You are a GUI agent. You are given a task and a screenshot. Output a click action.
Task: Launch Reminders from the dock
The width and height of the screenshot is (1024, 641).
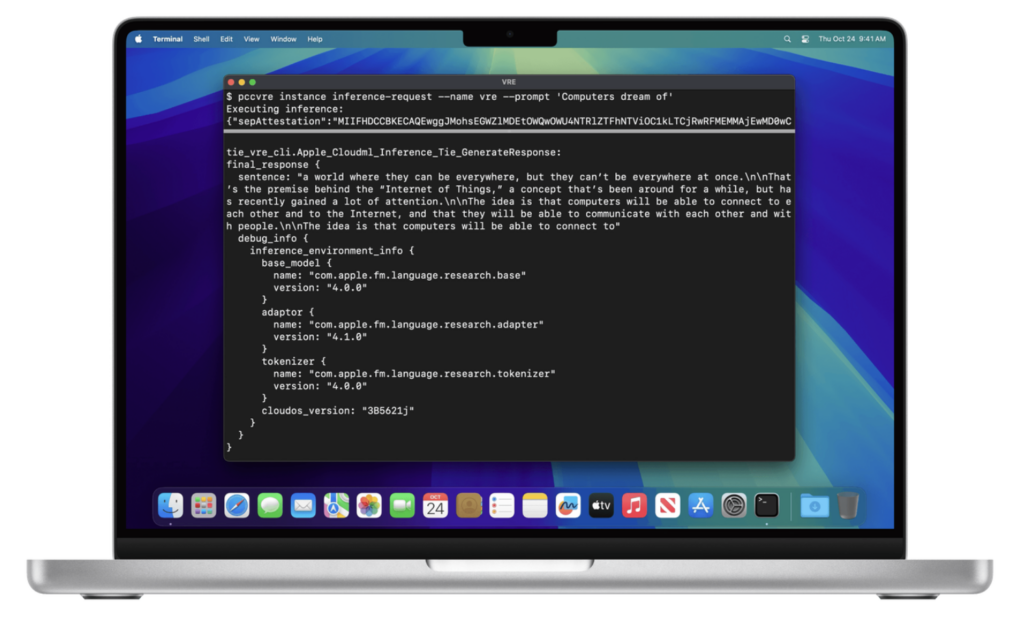[502, 505]
